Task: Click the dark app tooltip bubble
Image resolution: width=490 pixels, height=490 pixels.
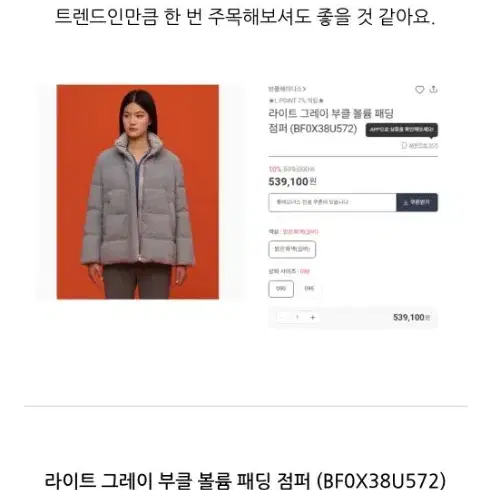Action: pos(402,130)
